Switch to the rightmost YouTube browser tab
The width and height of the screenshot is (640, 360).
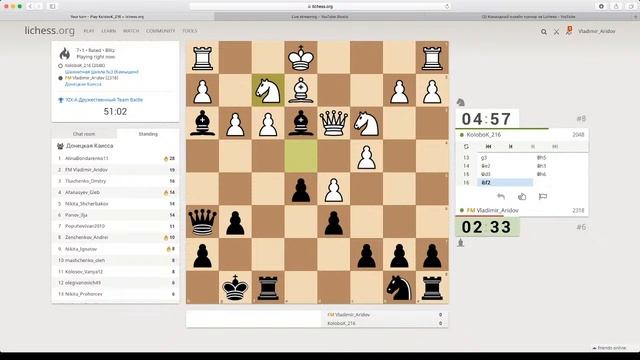[528, 17]
